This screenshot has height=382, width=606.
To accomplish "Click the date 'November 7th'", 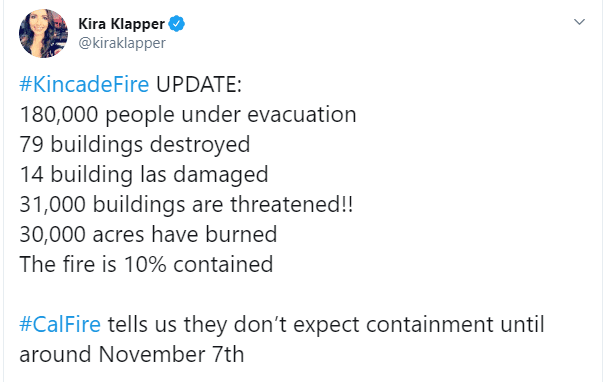I will click(171, 354).
